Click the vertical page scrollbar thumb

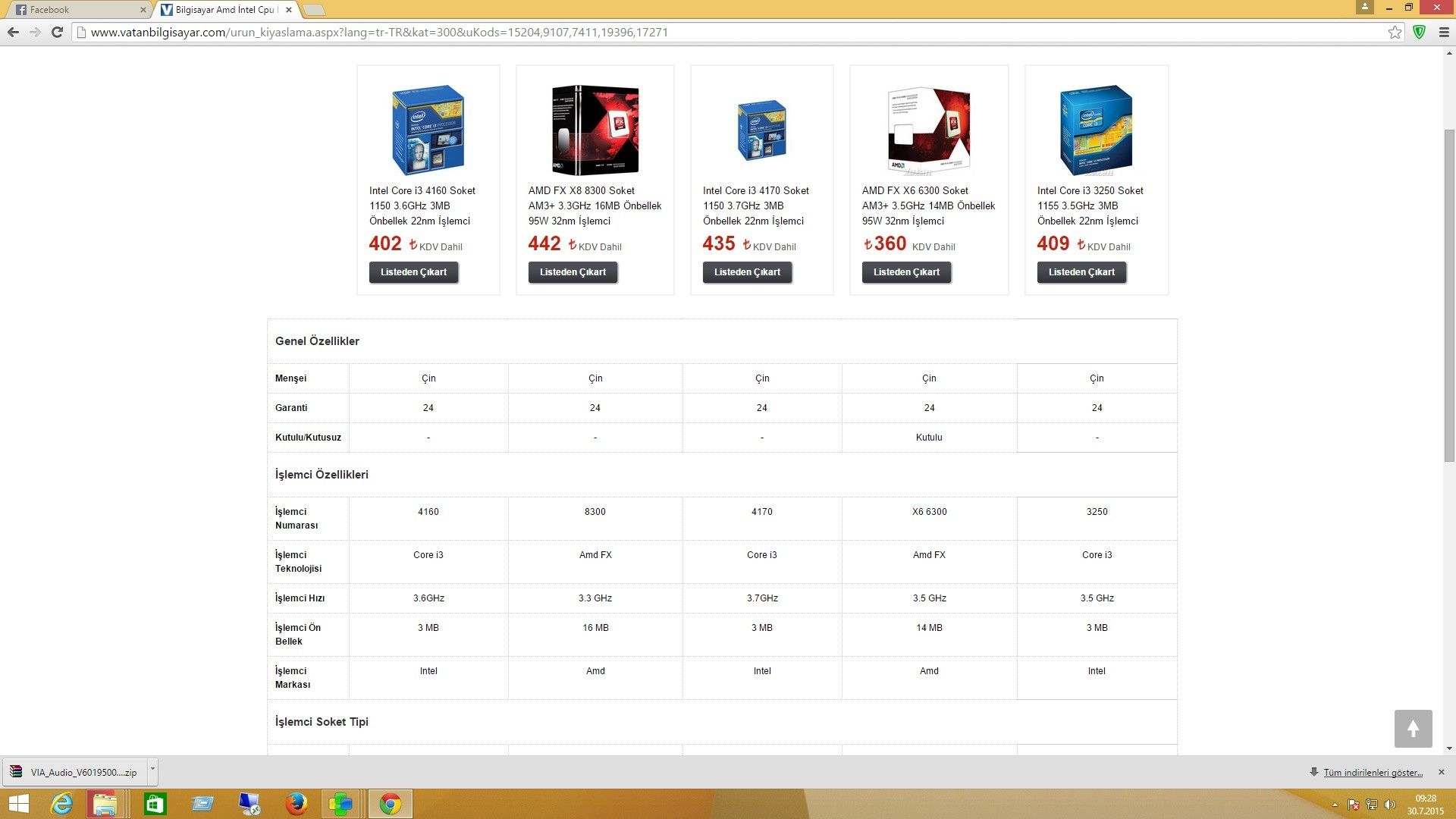1449,296
